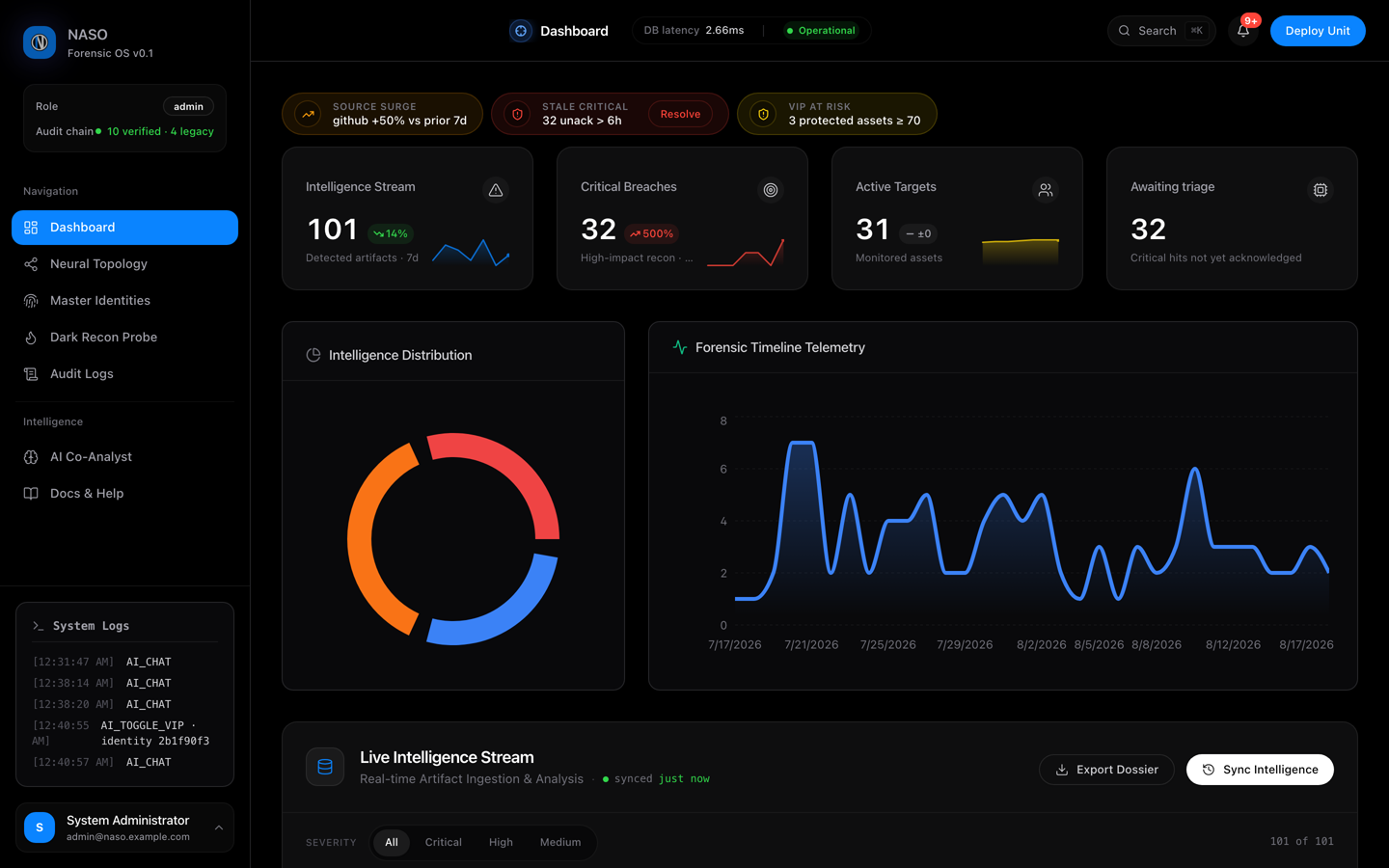Click the Deploy Unit button
The image size is (1389, 868).
(1318, 31)
